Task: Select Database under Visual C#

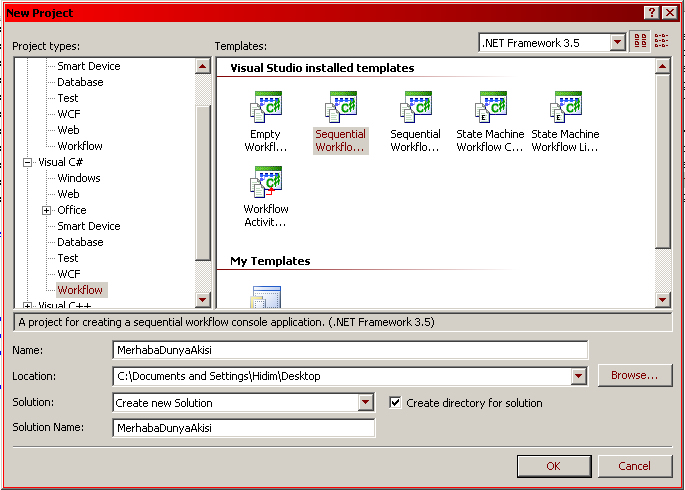Action: pos(80,242)
